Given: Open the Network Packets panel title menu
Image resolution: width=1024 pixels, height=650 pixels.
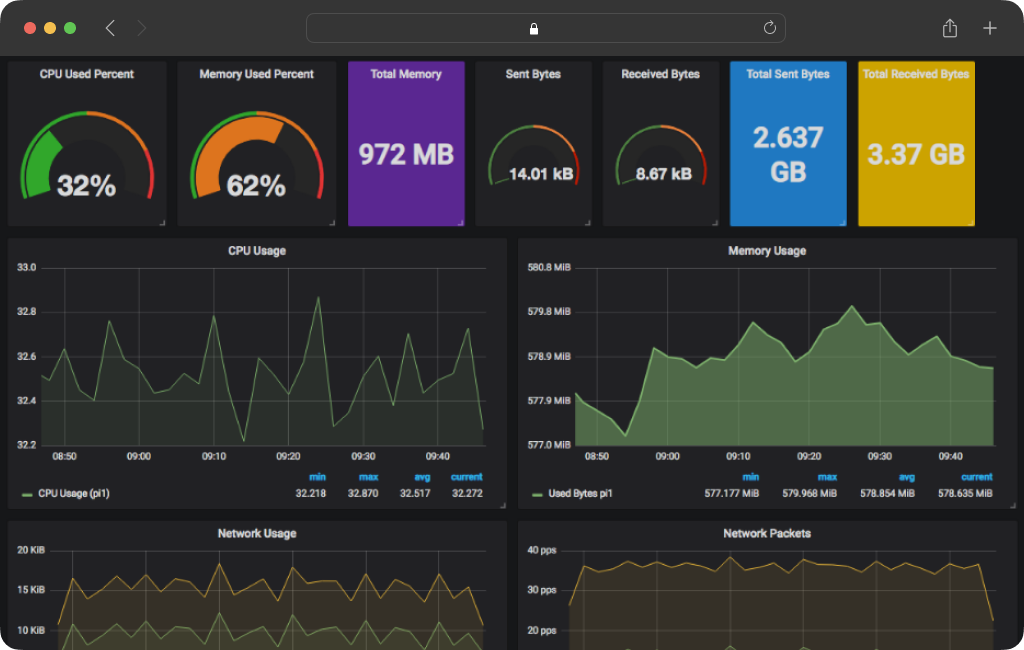Looking at the screenshot, I should [x=767, y=534].
